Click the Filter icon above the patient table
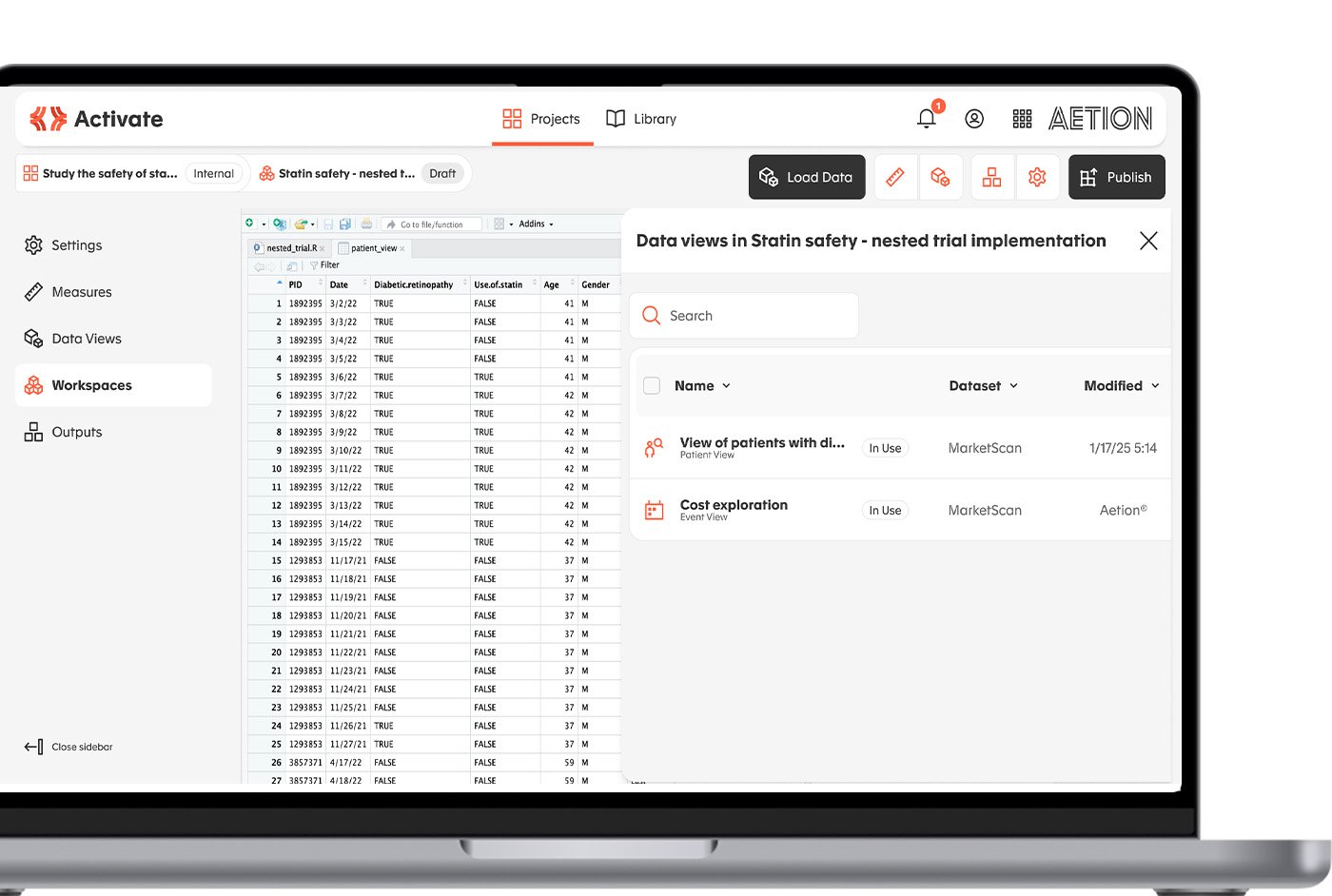 [x=314, y=264]
